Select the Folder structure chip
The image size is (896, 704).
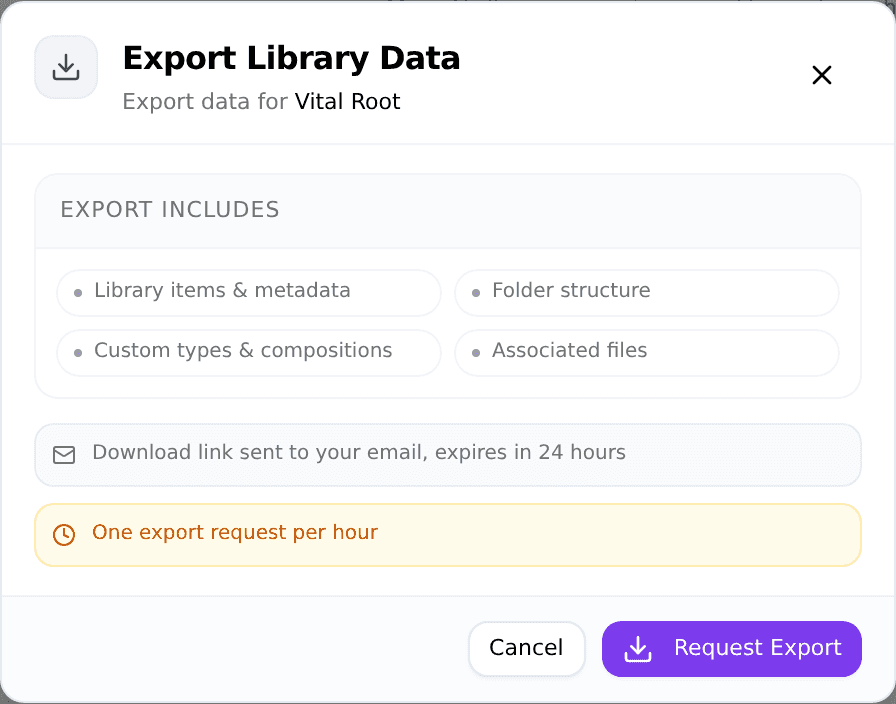[646, 293]
